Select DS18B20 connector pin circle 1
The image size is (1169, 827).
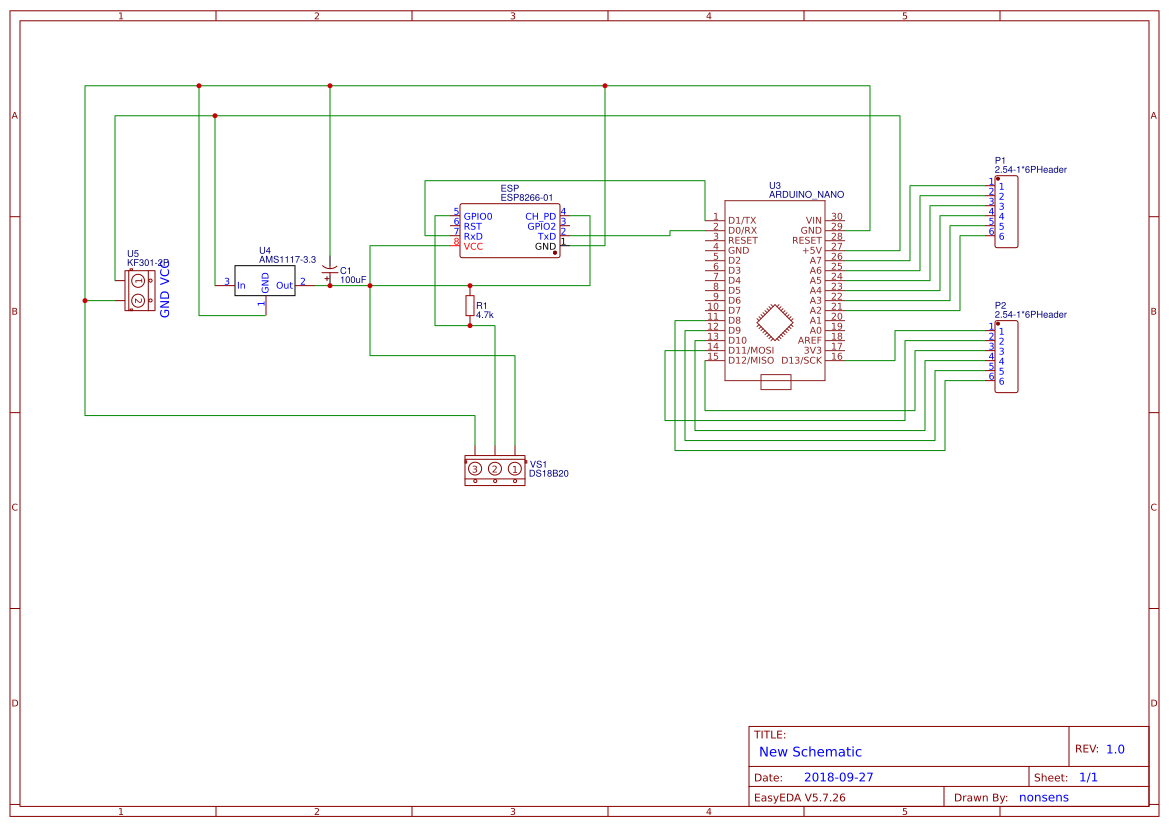pos(514,469)
